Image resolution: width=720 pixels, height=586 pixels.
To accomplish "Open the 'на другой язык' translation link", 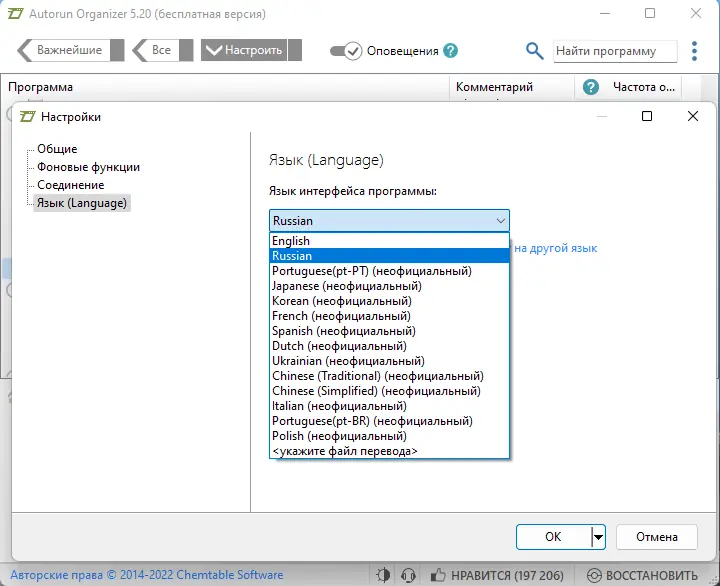I will (x=555, y=248).
